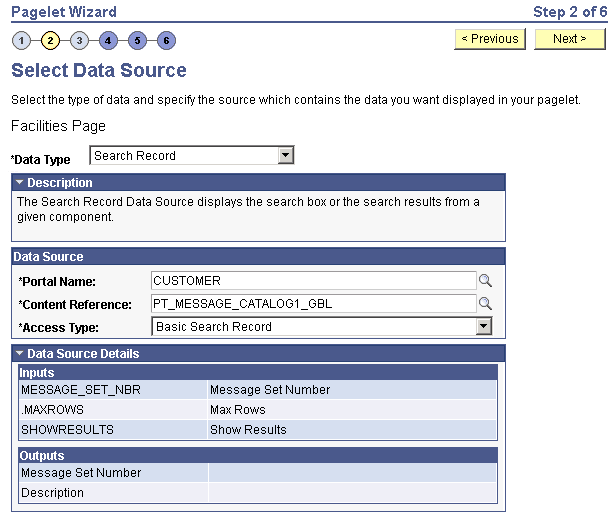
Task: Go to wizard step 1 circle
Action: click(x=21, y=41)
